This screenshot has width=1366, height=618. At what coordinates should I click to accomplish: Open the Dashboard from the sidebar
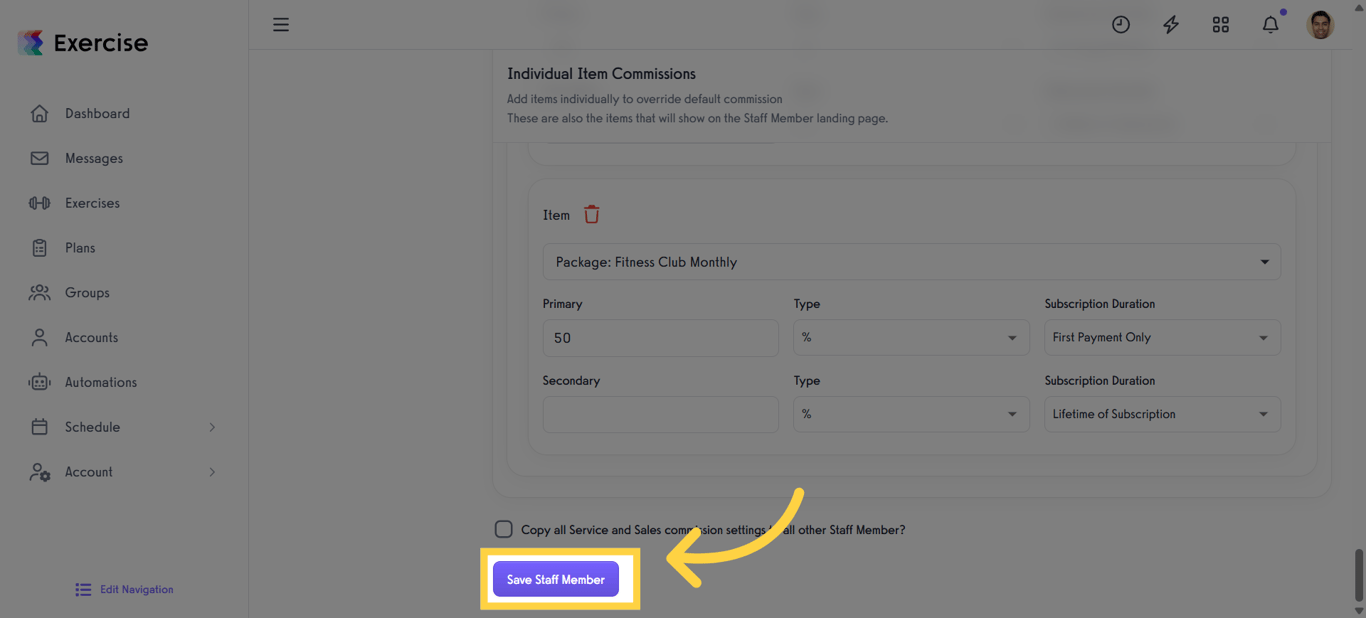pyautogui.click(x=97, y=113)
